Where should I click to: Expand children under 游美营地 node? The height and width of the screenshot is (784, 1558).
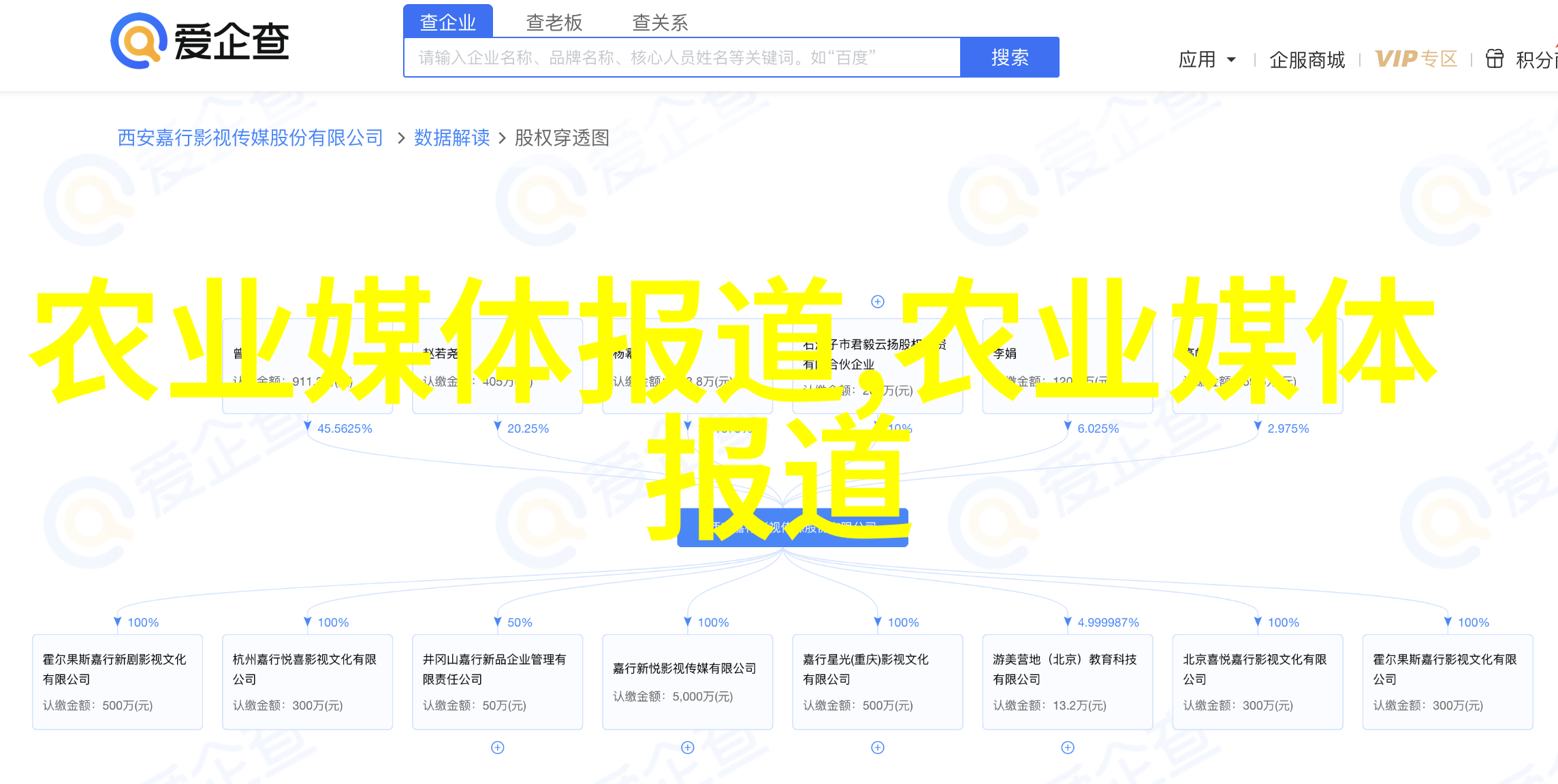coord(1068,747)
